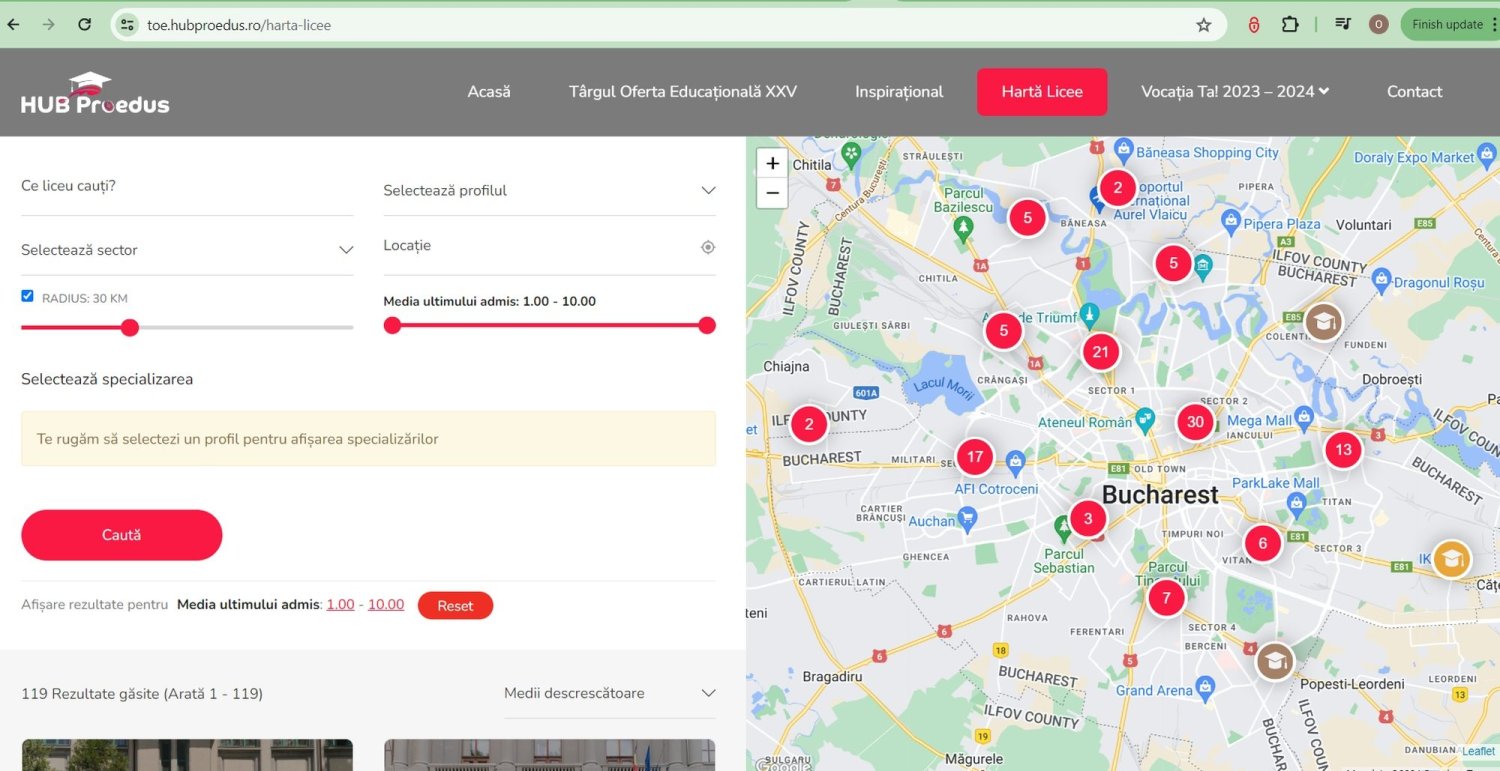This screenshot has height=771, width=1500.
Task: Open the map cluster marked 30
Action: 1195,422
